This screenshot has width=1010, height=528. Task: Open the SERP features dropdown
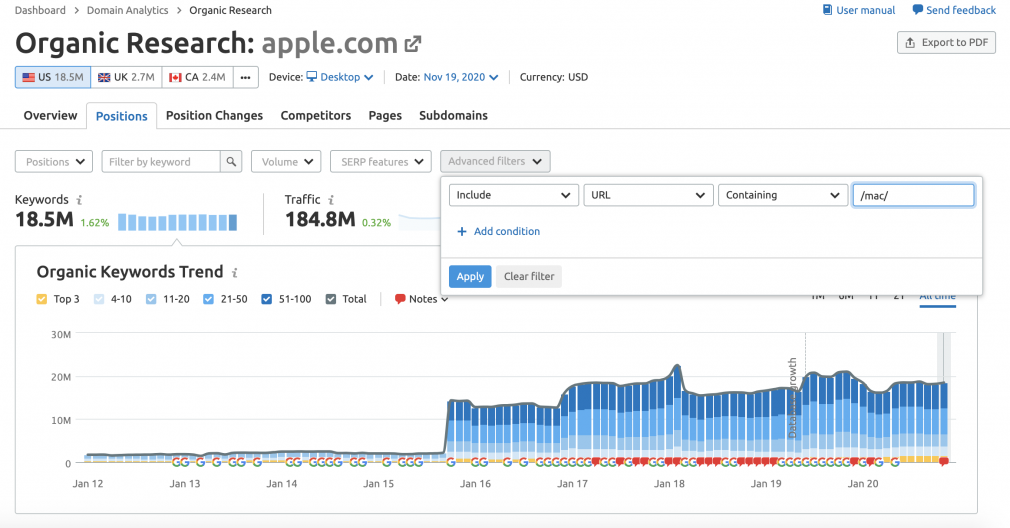point(381,162)
